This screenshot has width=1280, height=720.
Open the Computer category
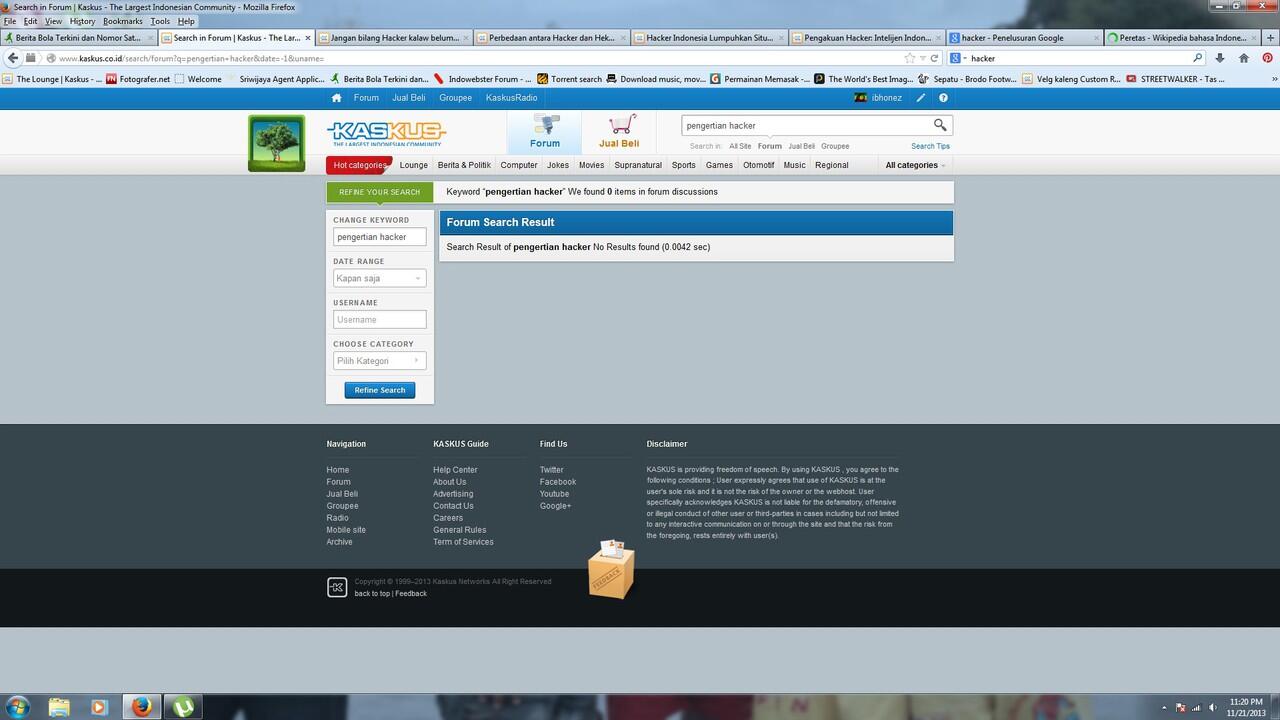click(519, 165)
